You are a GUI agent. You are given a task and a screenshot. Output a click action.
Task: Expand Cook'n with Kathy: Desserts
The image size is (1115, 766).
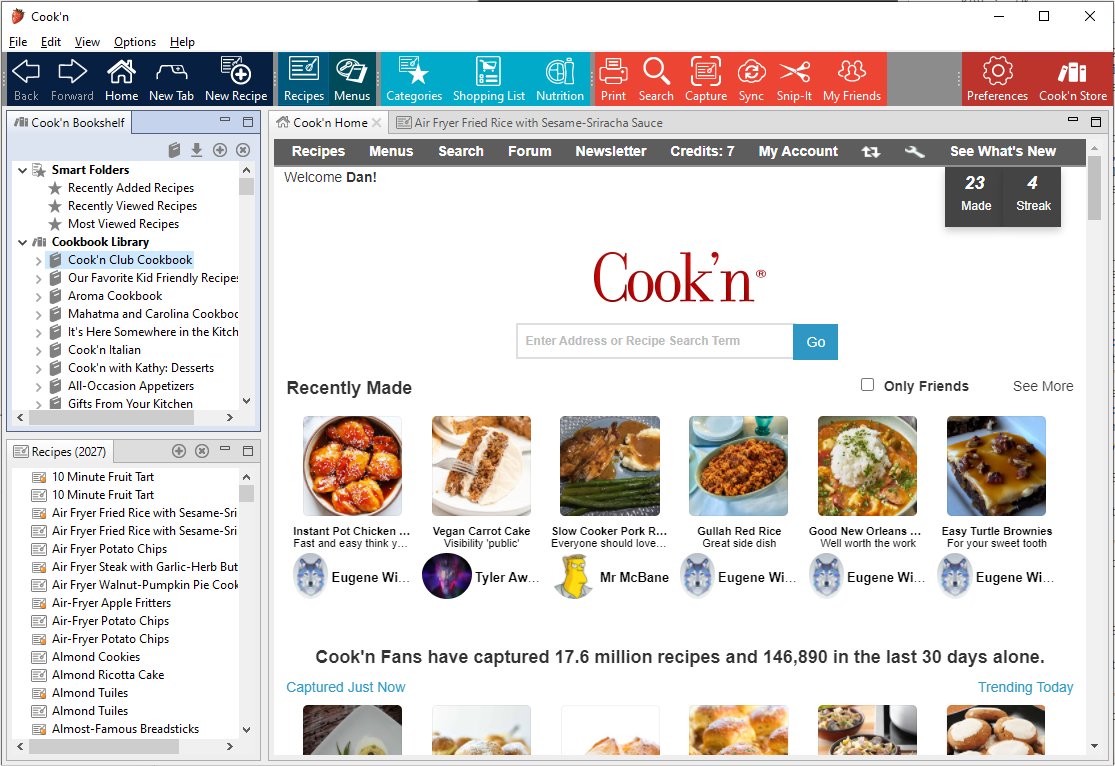pyautogui.click(x=38, y=368)
